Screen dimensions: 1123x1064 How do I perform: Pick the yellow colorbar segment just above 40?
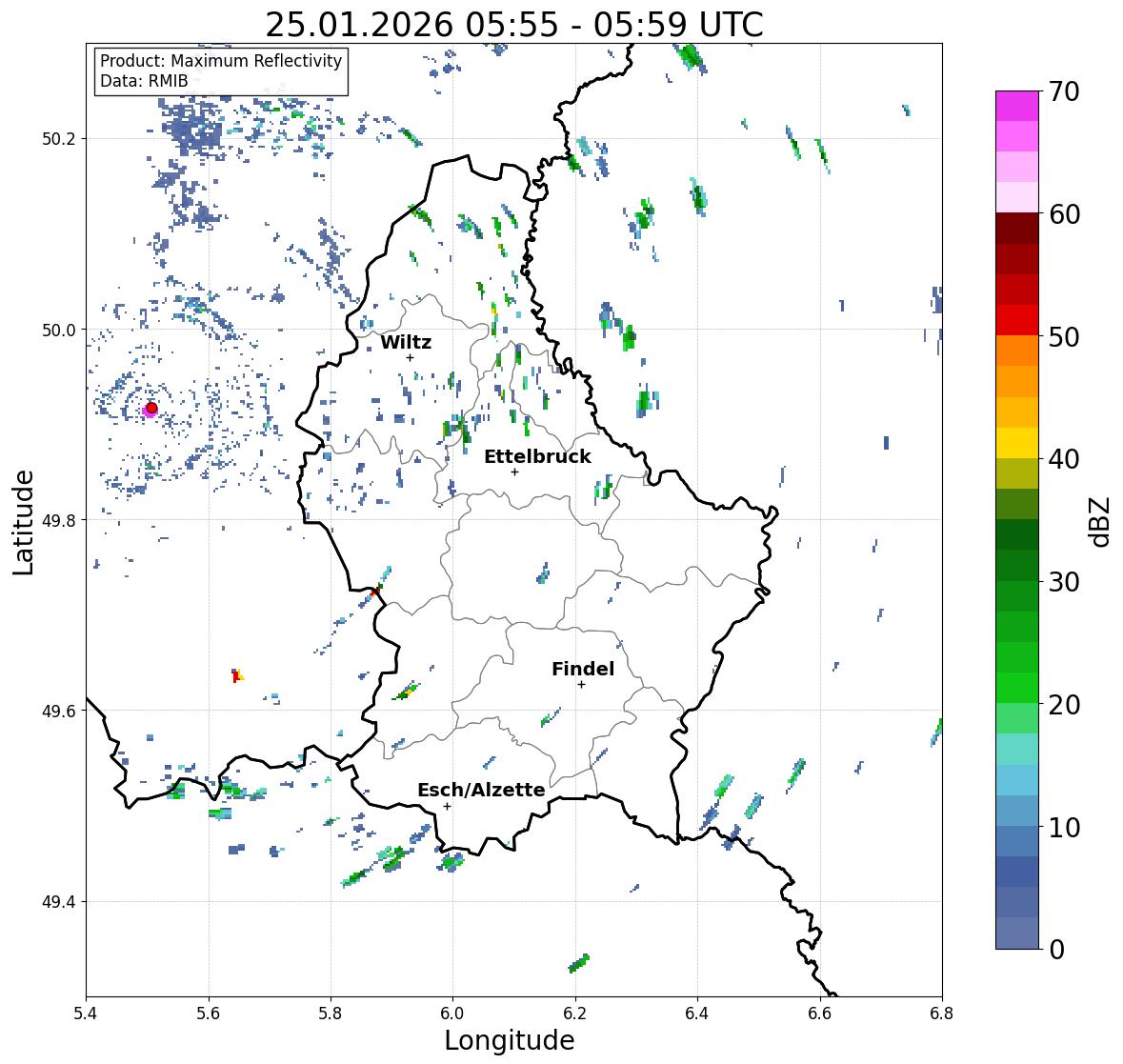(1017, 443)
